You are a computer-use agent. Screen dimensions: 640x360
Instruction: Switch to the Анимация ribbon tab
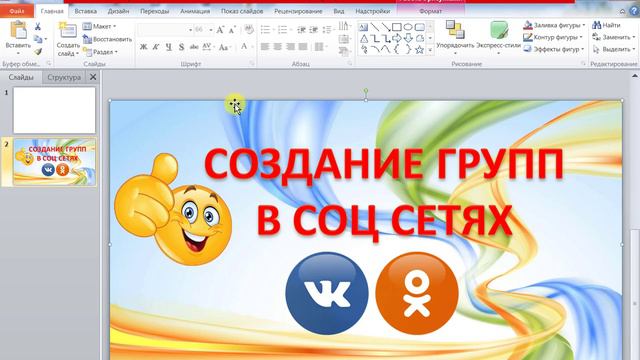click(x=195, y=11)
